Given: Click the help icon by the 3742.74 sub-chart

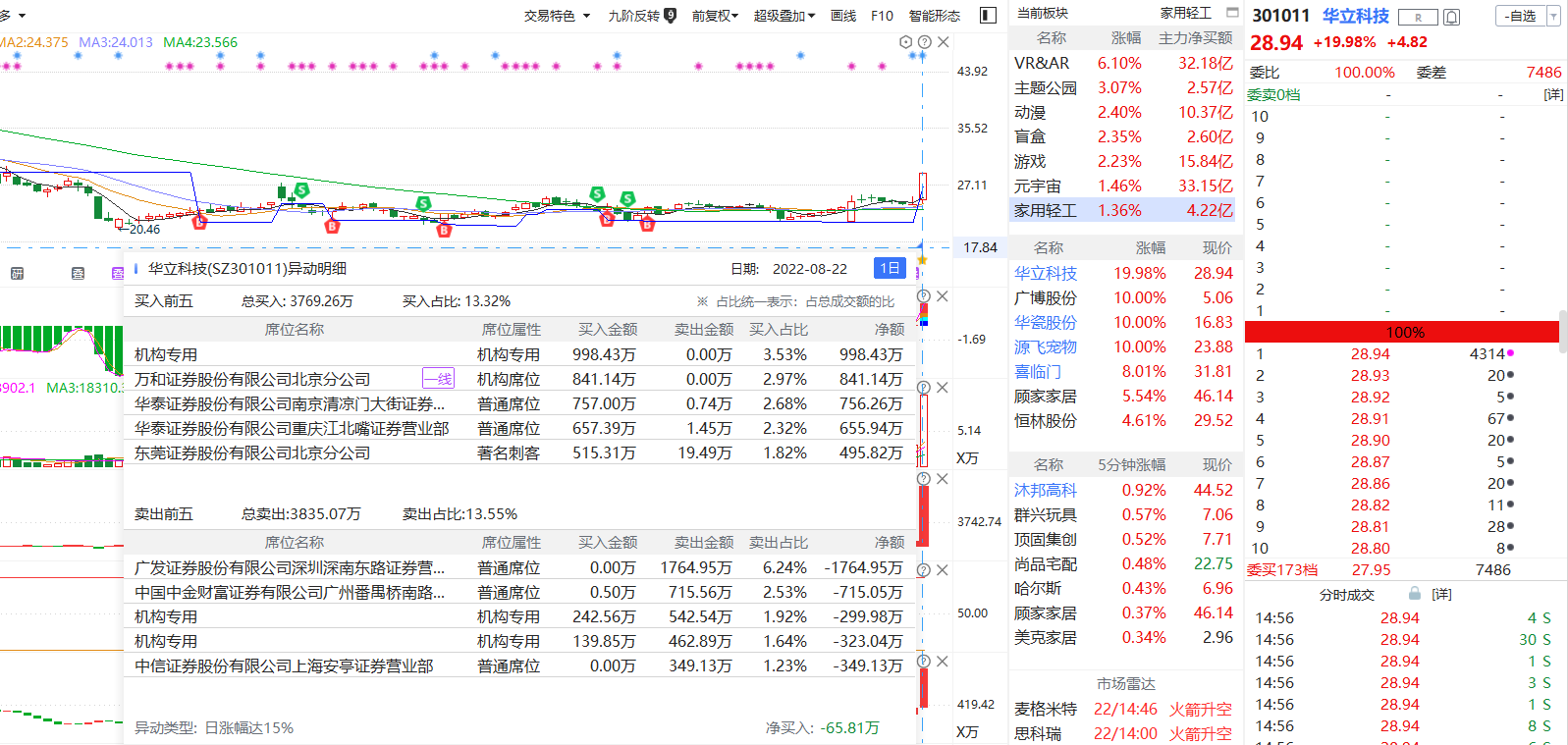Looking at the screenshot, I should click(x=924, y=479).
